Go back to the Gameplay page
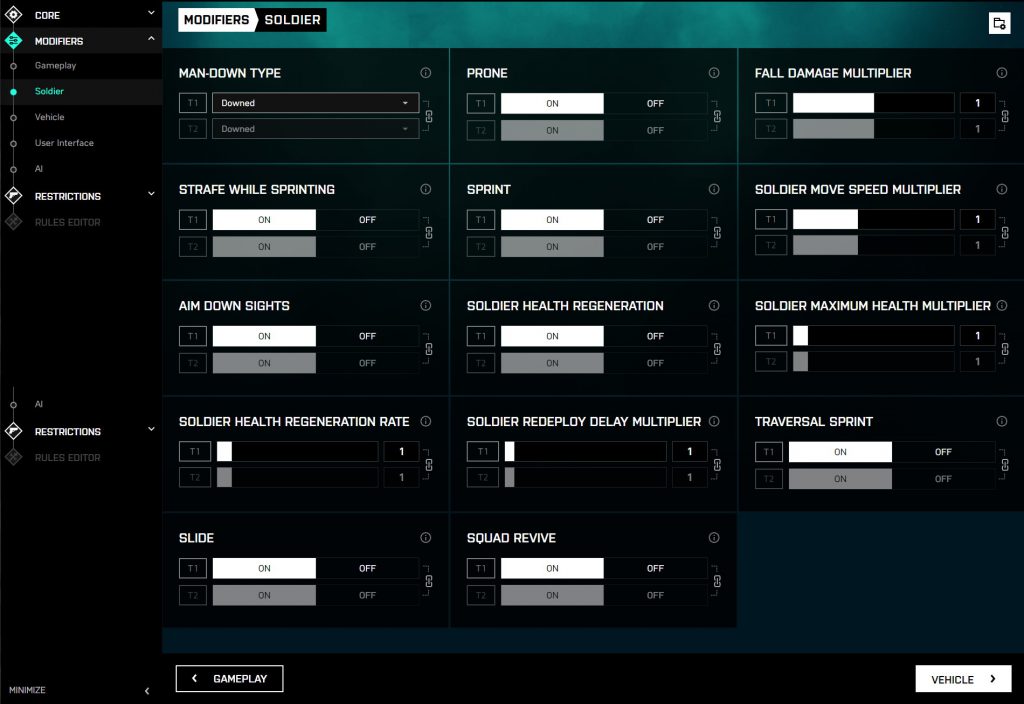This screenshot has height=704, width=1024. 229,679
